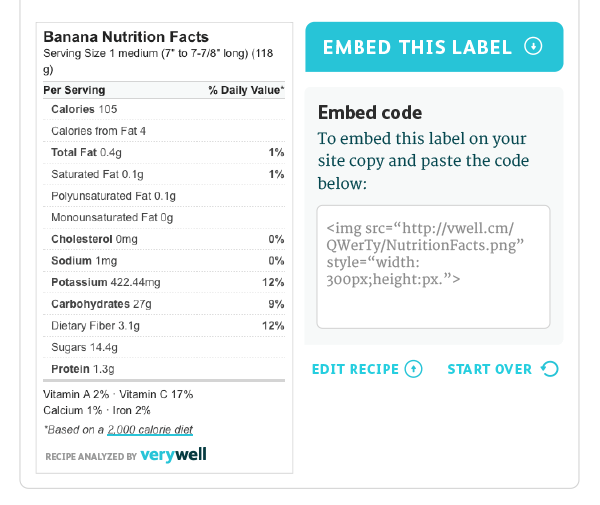
Task: Click inside the embed code text box
Action: [x=433, y=267]
